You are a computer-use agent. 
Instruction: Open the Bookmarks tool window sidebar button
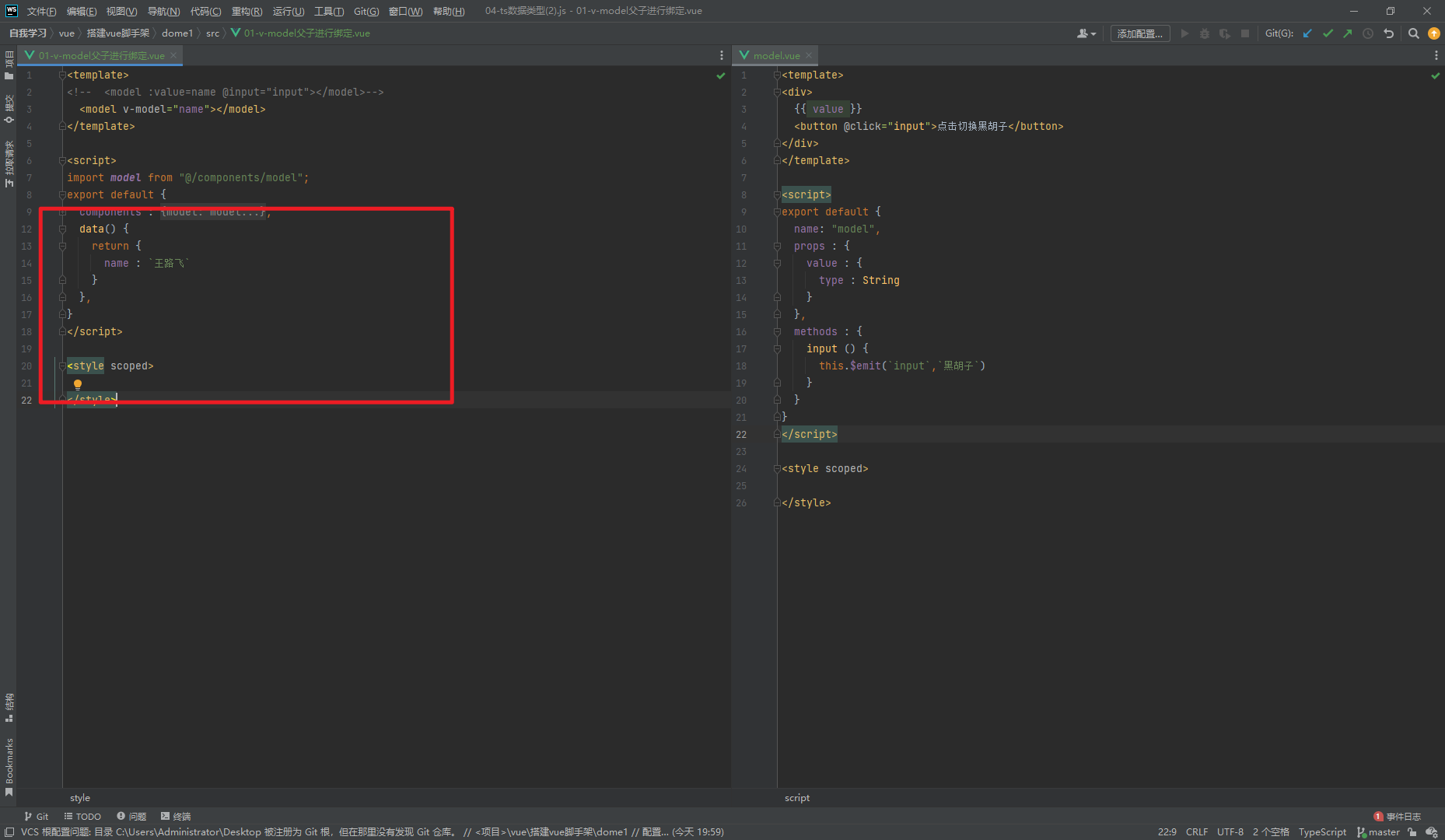point(9,768)
